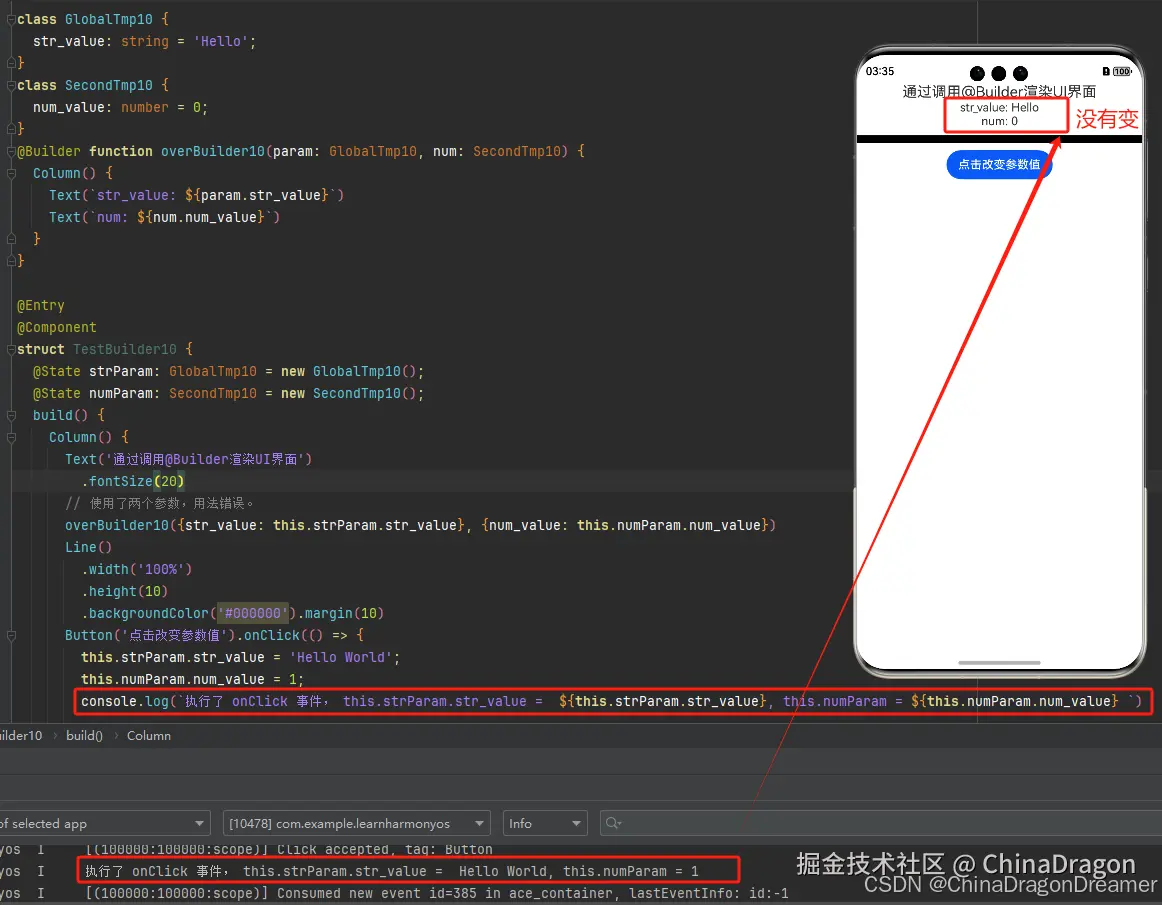
Task: Click 'this.numParam.num_value = 1' line
Action: [x=192, y=679]
